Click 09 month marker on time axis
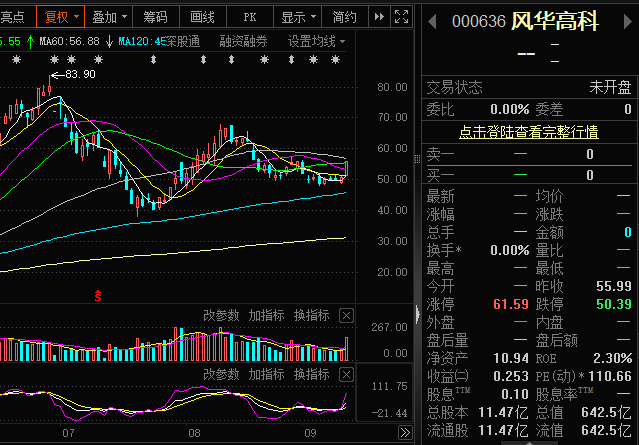Viewport: 639px width, 445px height. point(310,433)
